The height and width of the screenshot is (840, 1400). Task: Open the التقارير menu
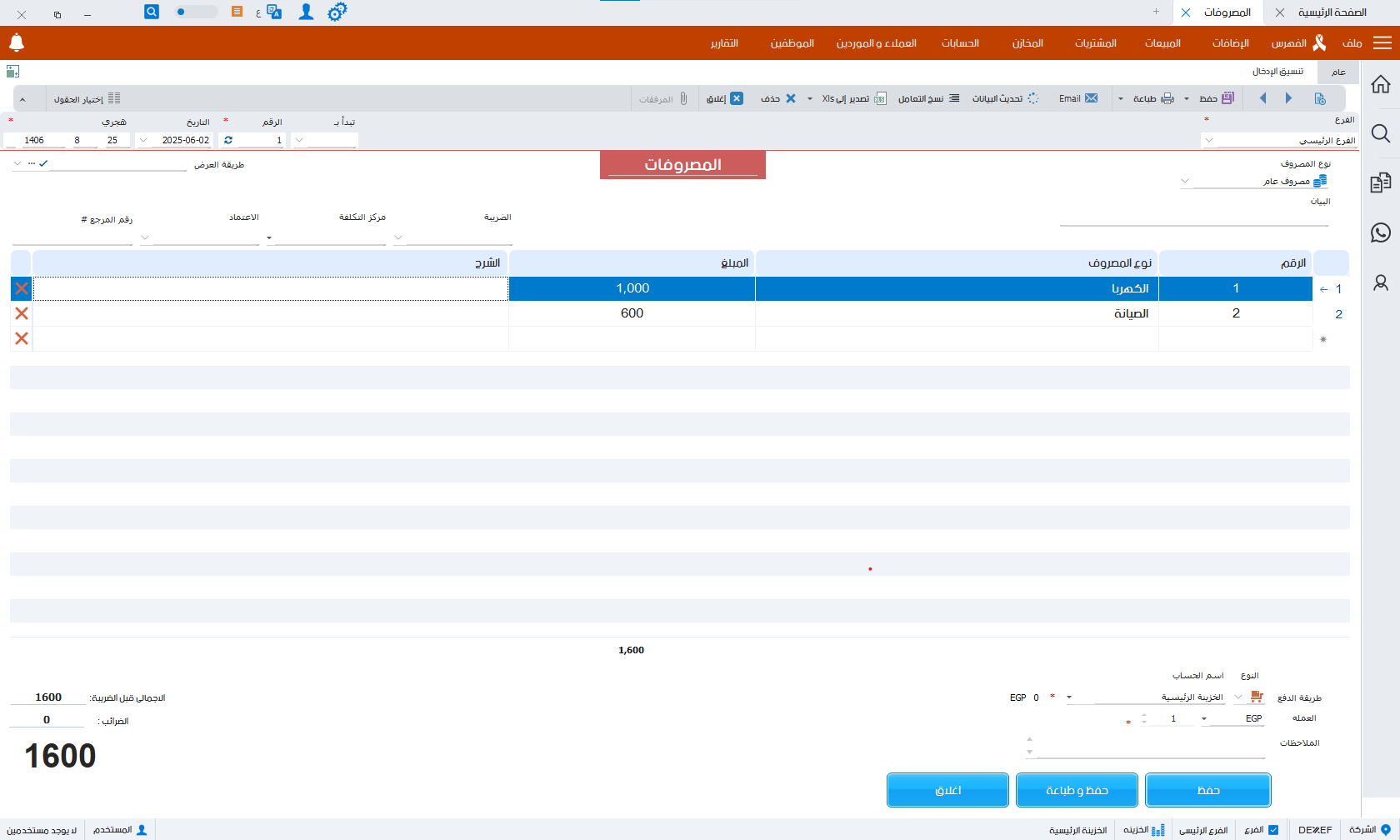pyautogui.click(x=724, y=43)
